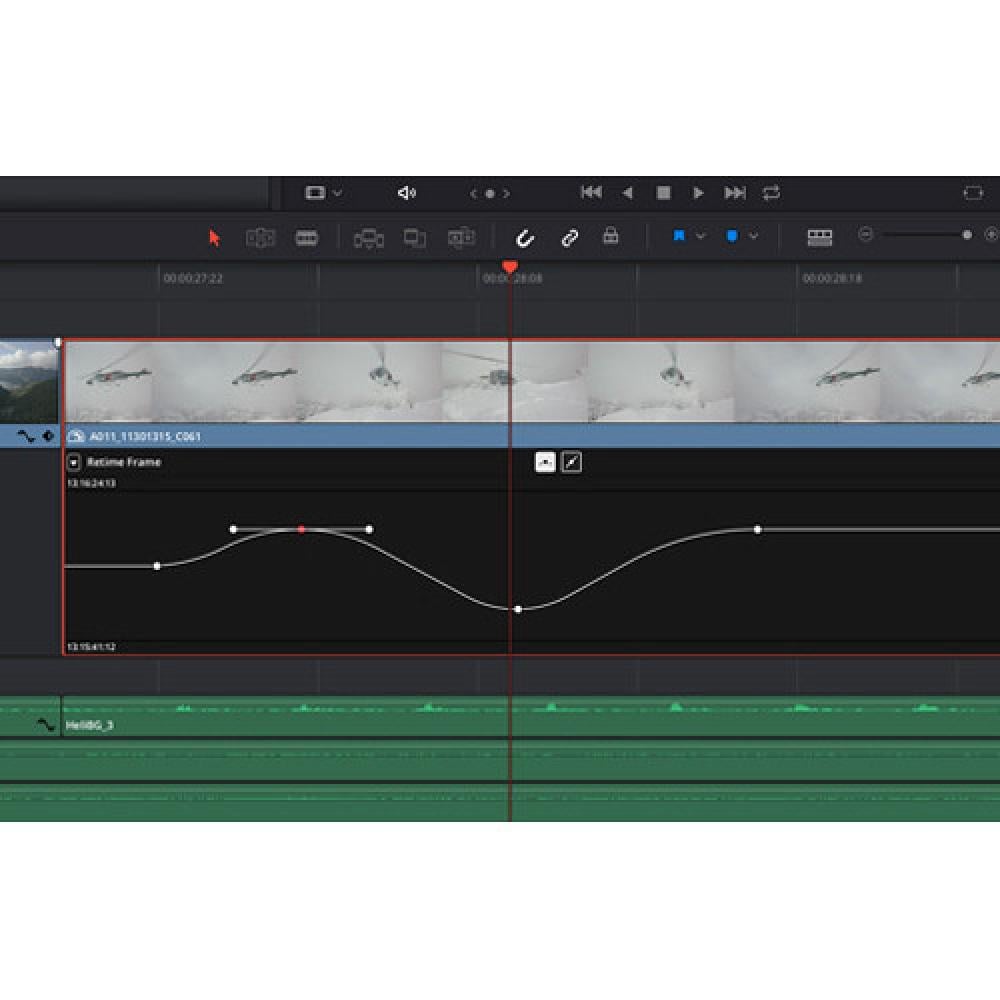1000x1000 pixels.
Task: Click the linear curve button
Action: [571, 461]
